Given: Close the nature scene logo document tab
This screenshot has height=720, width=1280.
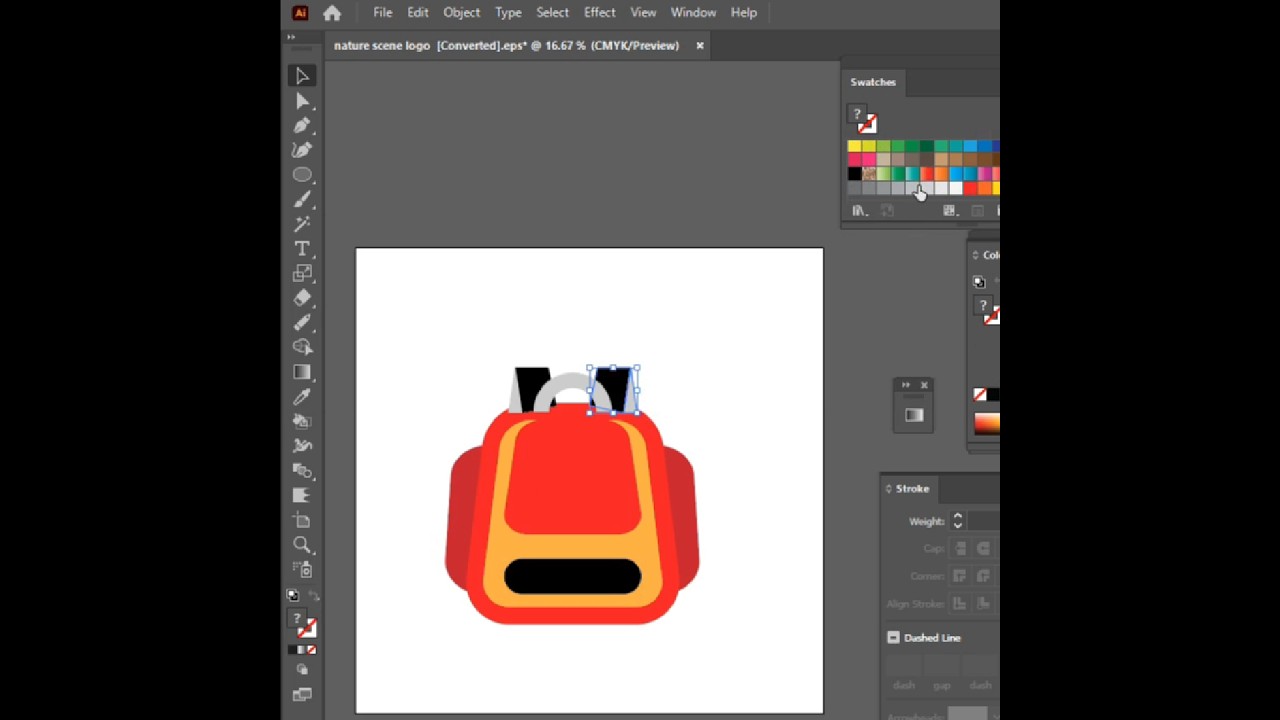Looking at the screenshot, I should pyautogui.click(x=700, y=46).
